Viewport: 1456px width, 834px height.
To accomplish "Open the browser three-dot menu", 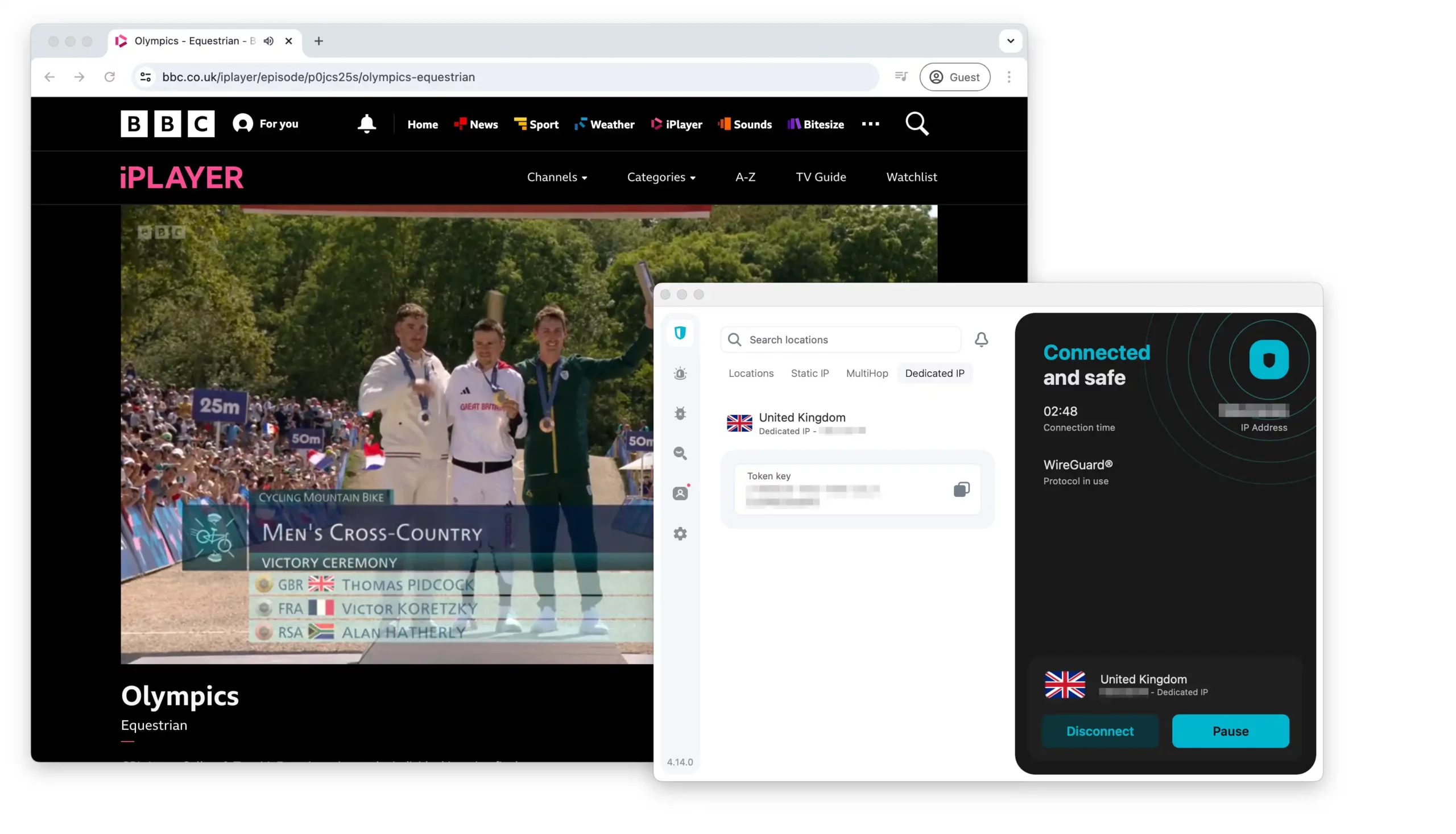I will (x=1009, y=77).
